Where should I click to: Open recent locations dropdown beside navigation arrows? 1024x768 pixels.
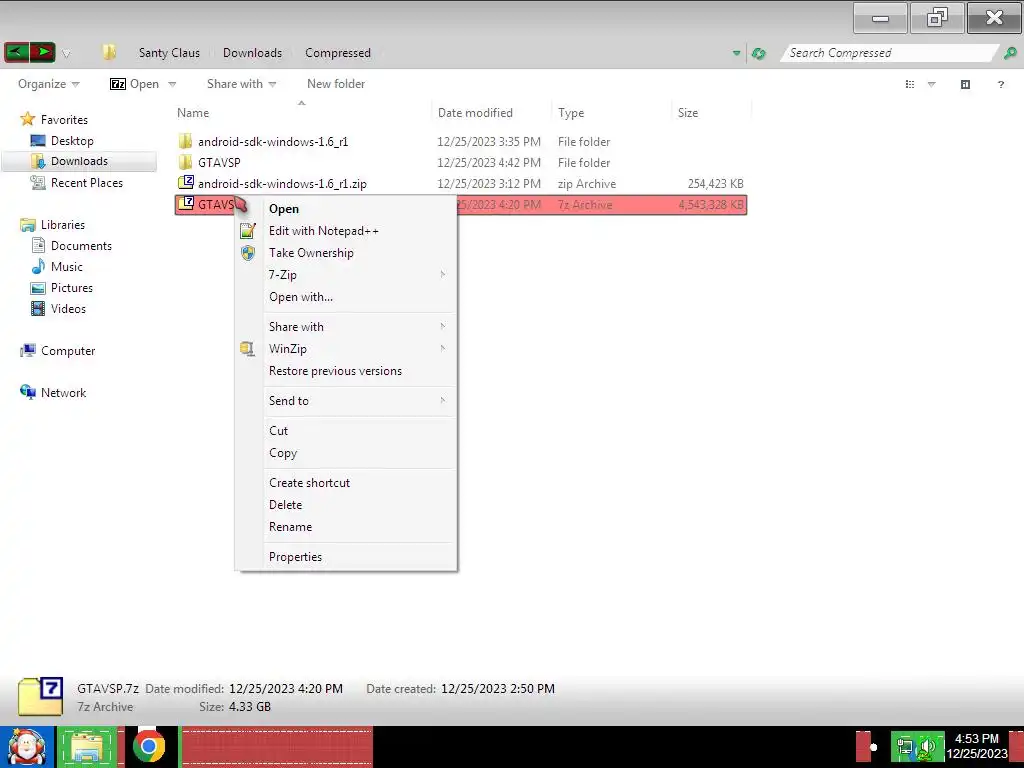66,54
